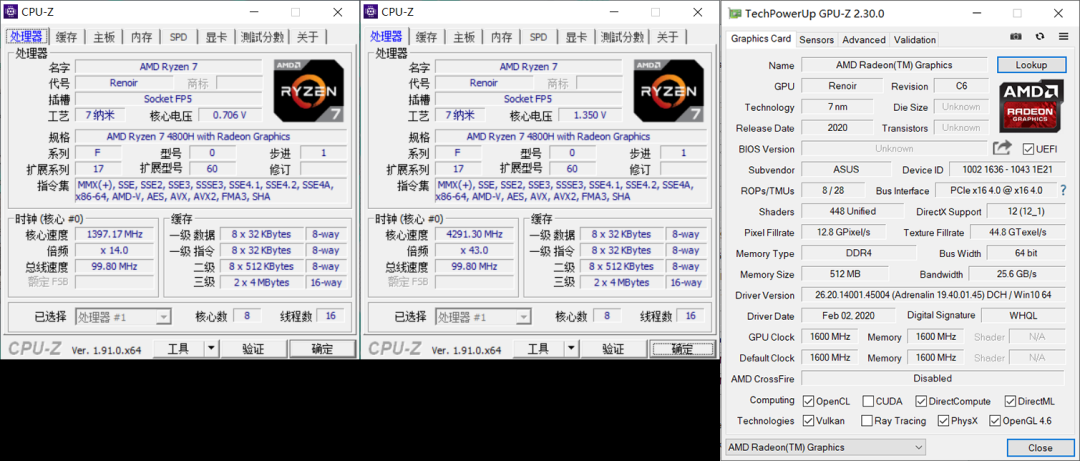This screenshot has height=461, width=1080.
Task: Click the Bus Interface question mark icon
Action: 1063,190
